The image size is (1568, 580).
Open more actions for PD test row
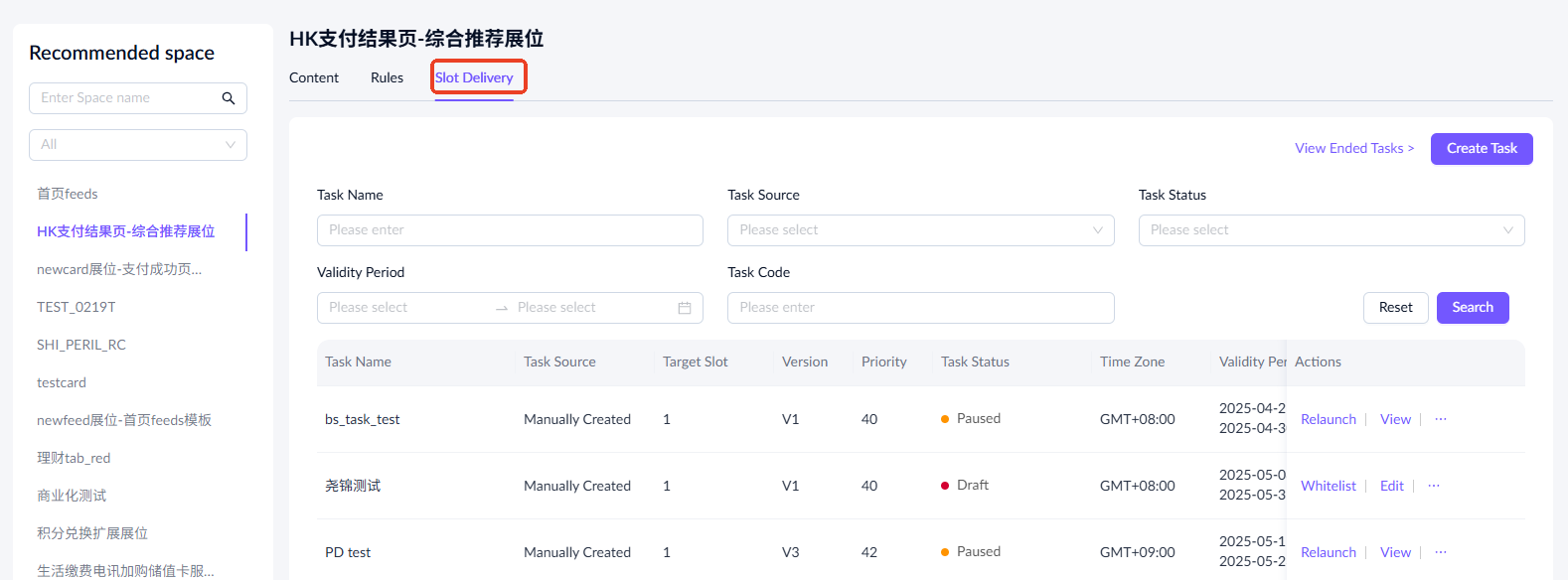[x=1441, y=552]
